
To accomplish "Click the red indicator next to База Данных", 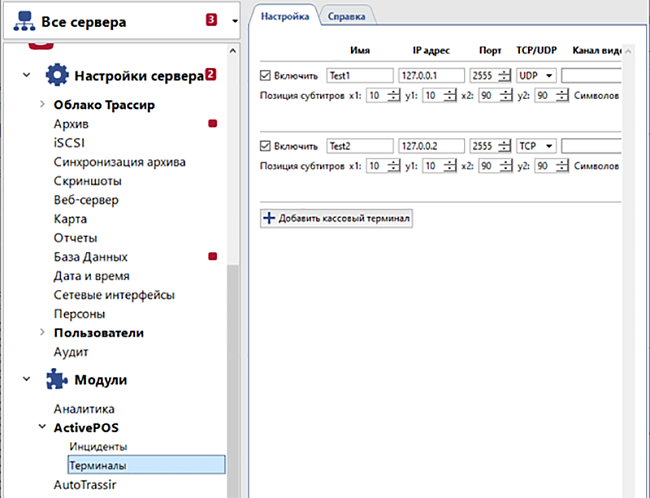I will point(213,257).
